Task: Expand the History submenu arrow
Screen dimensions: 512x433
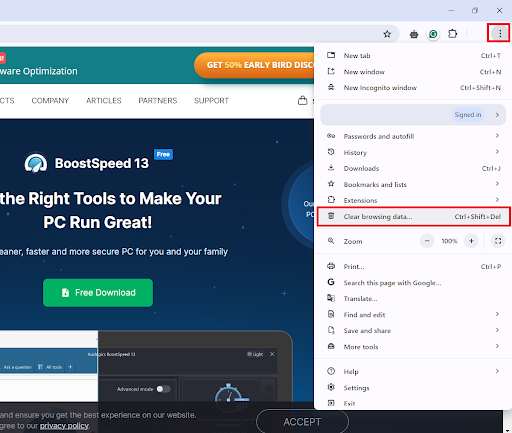Action: point(497,152)
